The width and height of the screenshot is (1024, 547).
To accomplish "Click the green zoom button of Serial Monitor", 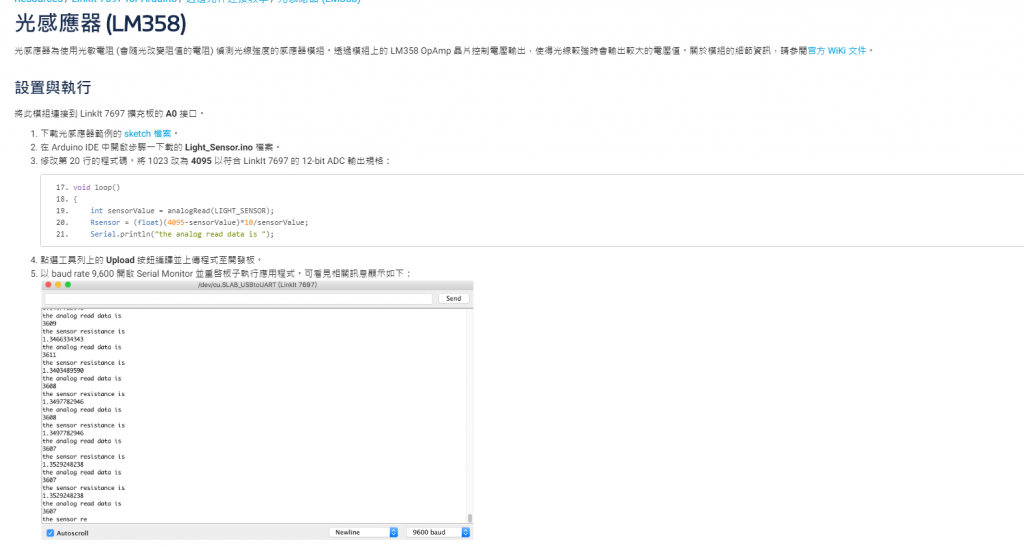I will click(67, 285).
